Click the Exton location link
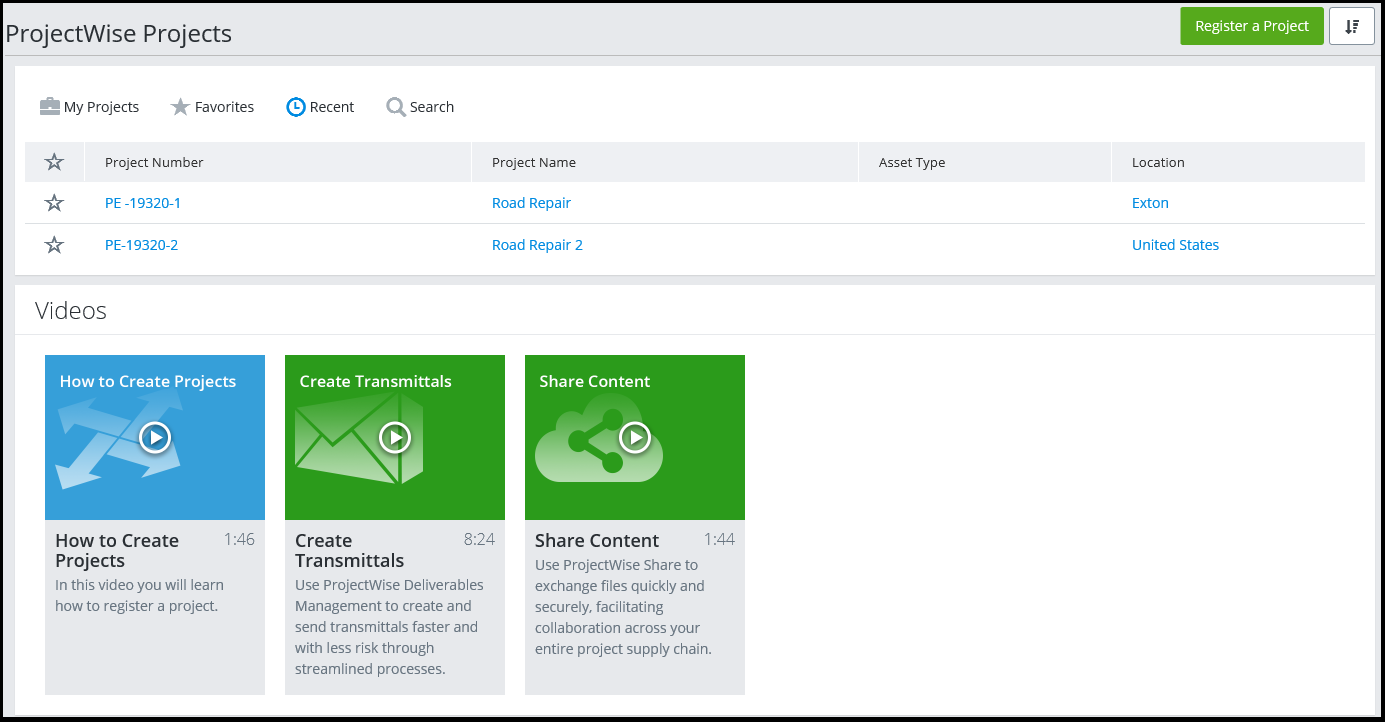Screen dimensions: 1385x722 1150,203
